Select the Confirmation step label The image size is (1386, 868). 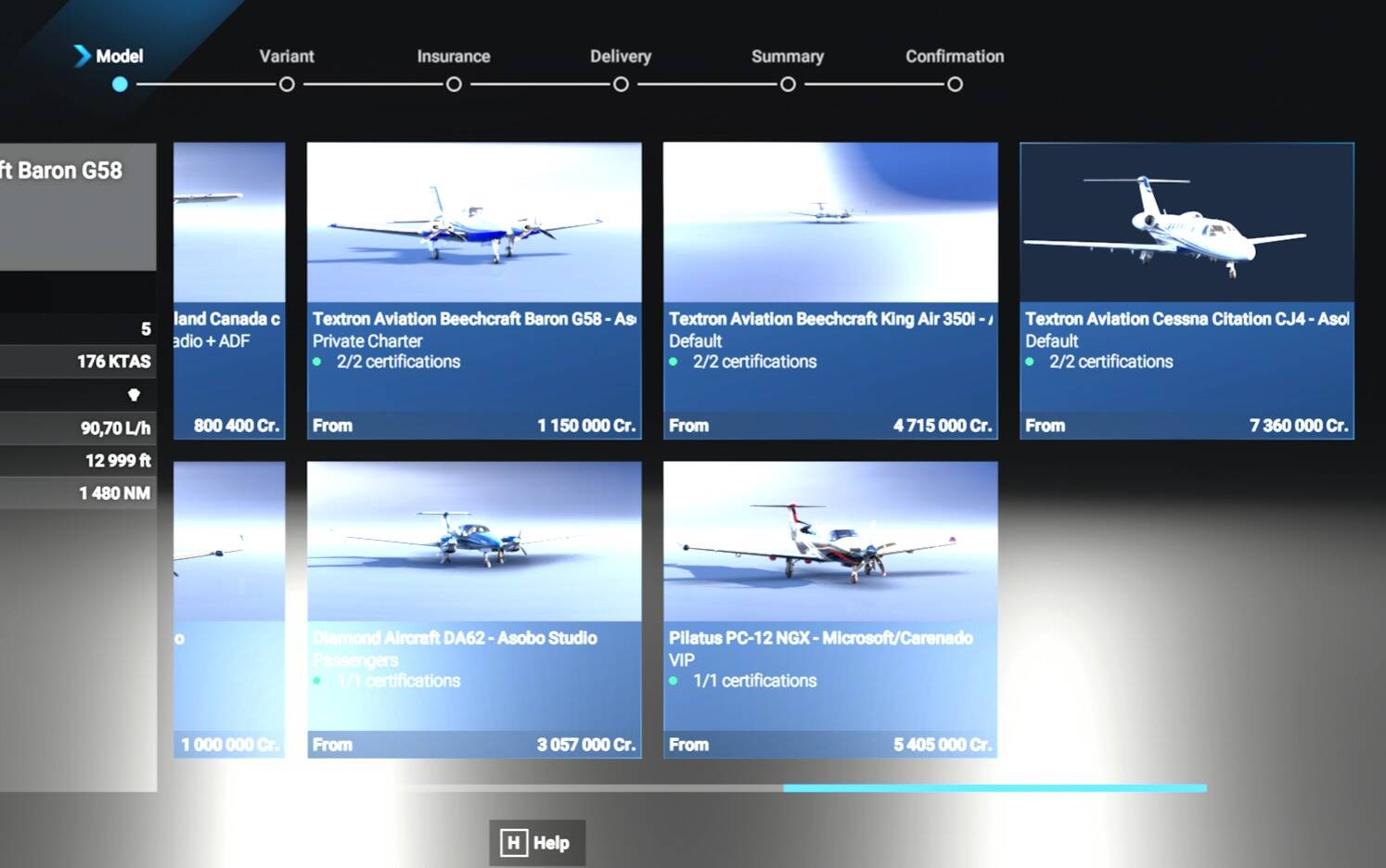pyautogui.click(x=955, y=56)
